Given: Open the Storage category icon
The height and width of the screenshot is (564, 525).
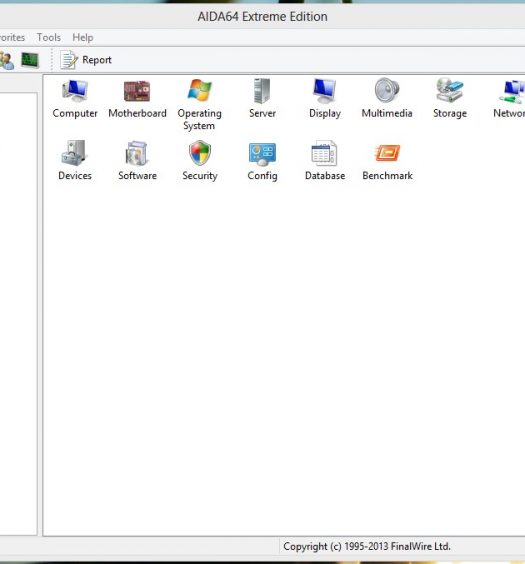Looking at the screenshot, I should click(x=449, y=90).
